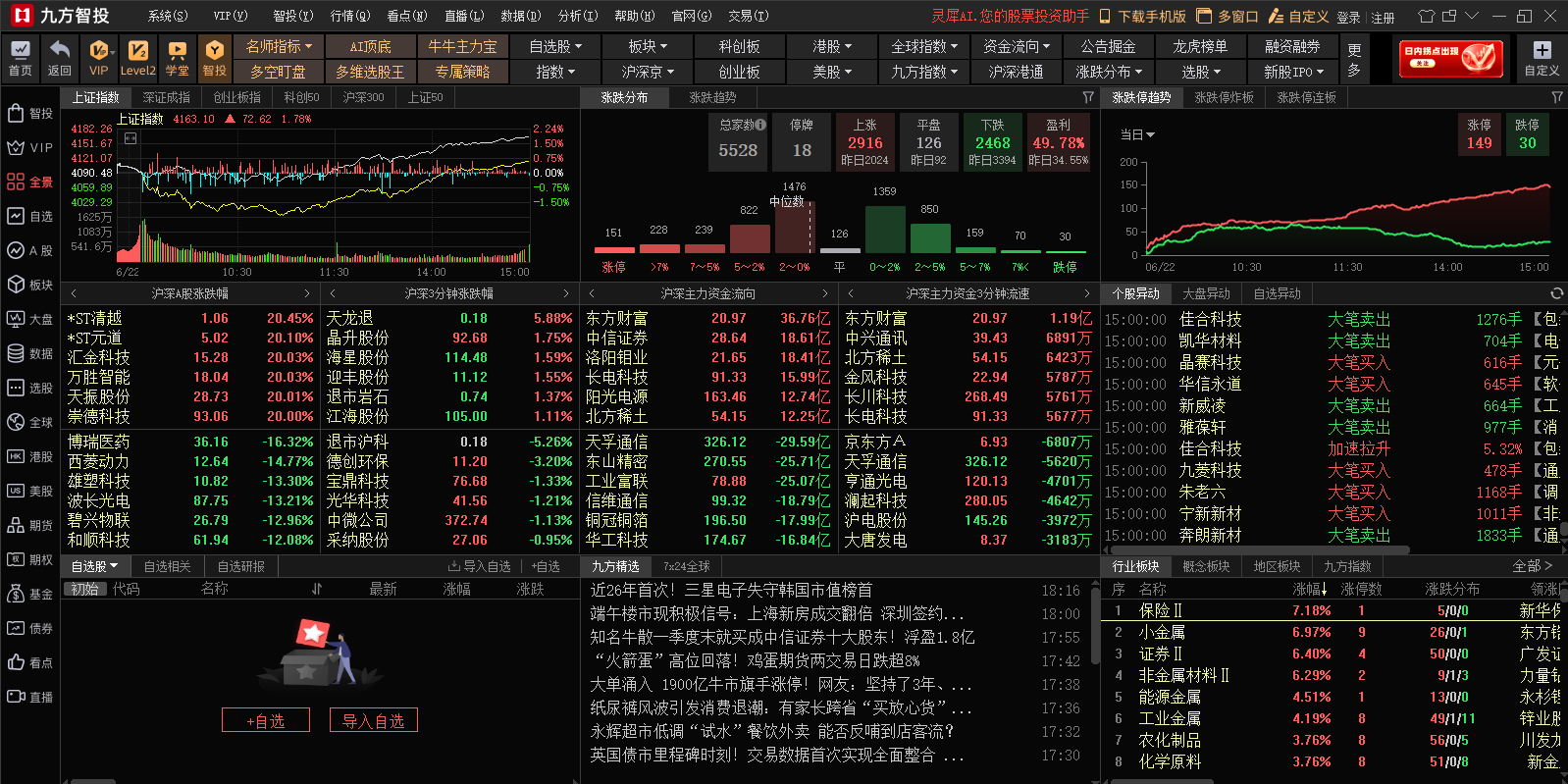The image size is (1568, 784).
Task: Open 全球 global markets in the left sidebar
Action: (29, 422)
